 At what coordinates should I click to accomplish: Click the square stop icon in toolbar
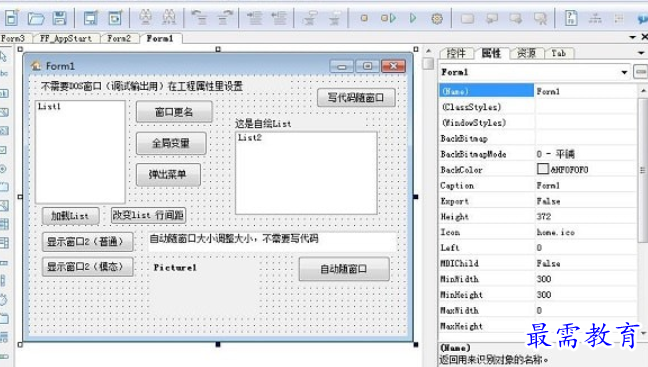coord(364,18)
